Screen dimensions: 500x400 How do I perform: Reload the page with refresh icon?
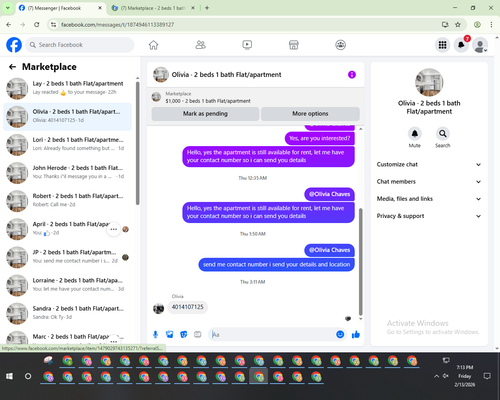tap(37, 25)
